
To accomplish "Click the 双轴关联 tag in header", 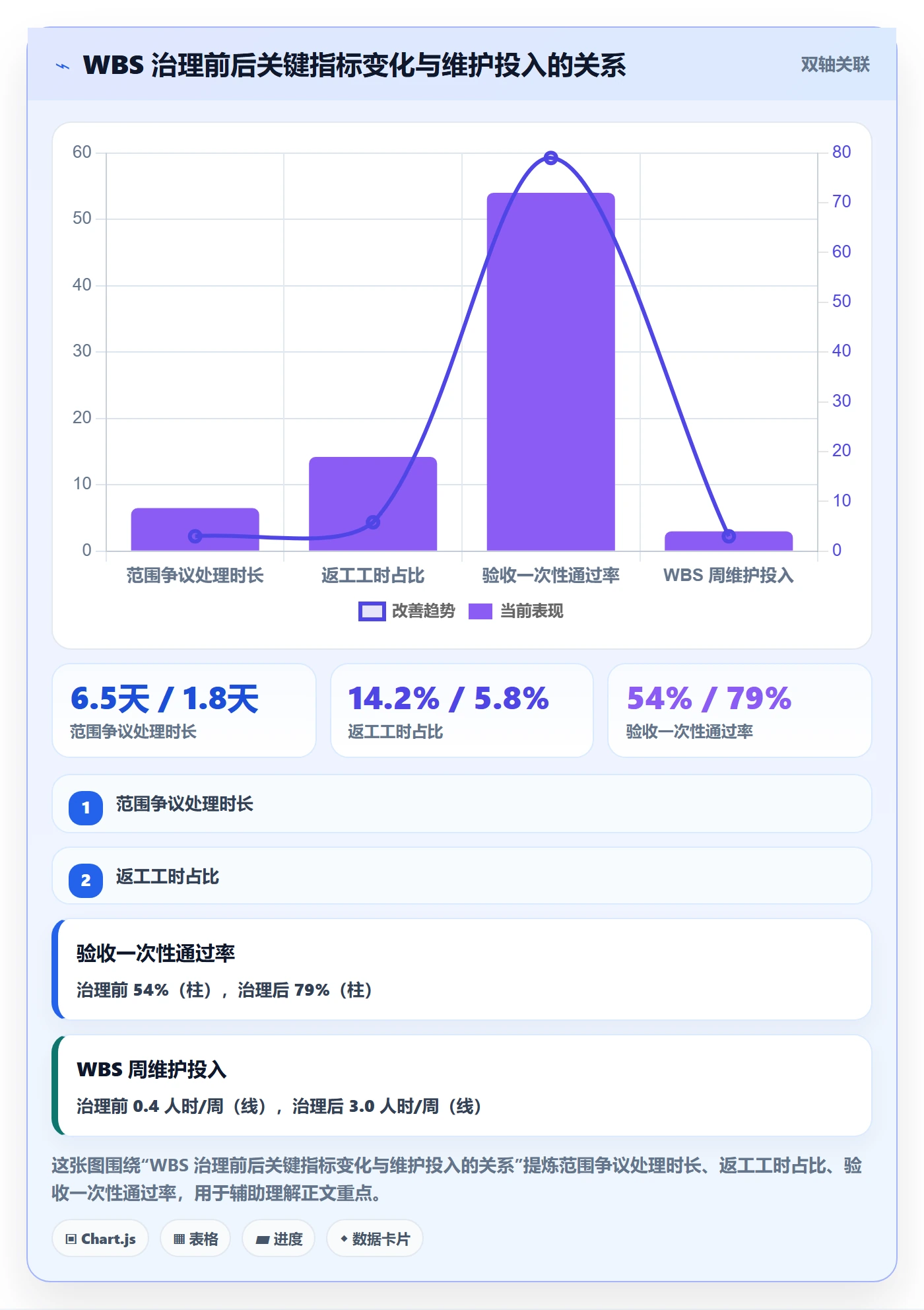I will click(835, 65).
